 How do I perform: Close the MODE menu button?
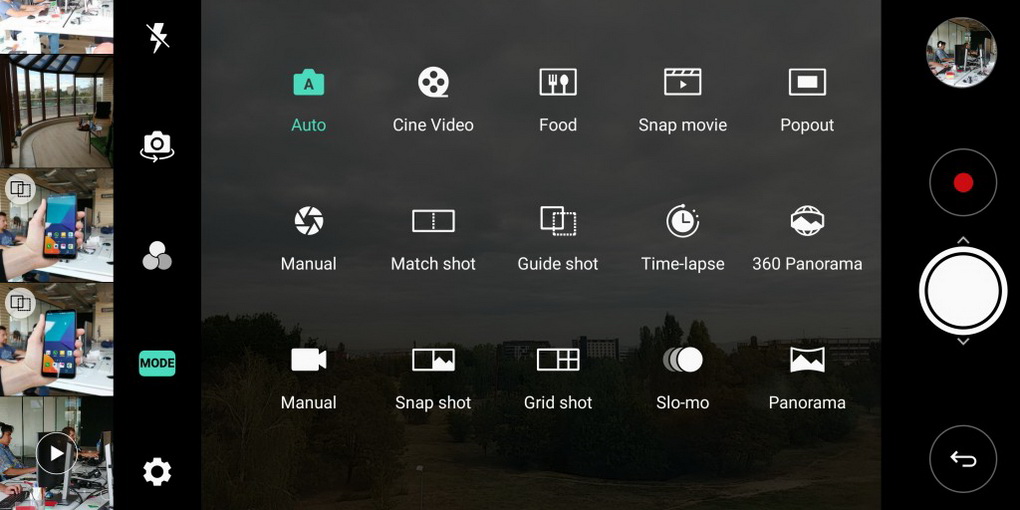(157, 363)
